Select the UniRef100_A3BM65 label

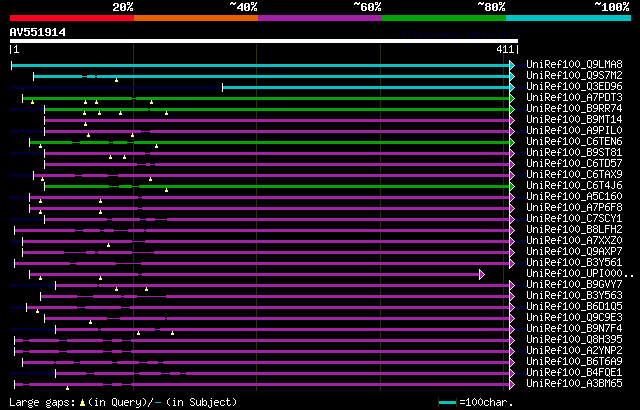tap(574, 384)
